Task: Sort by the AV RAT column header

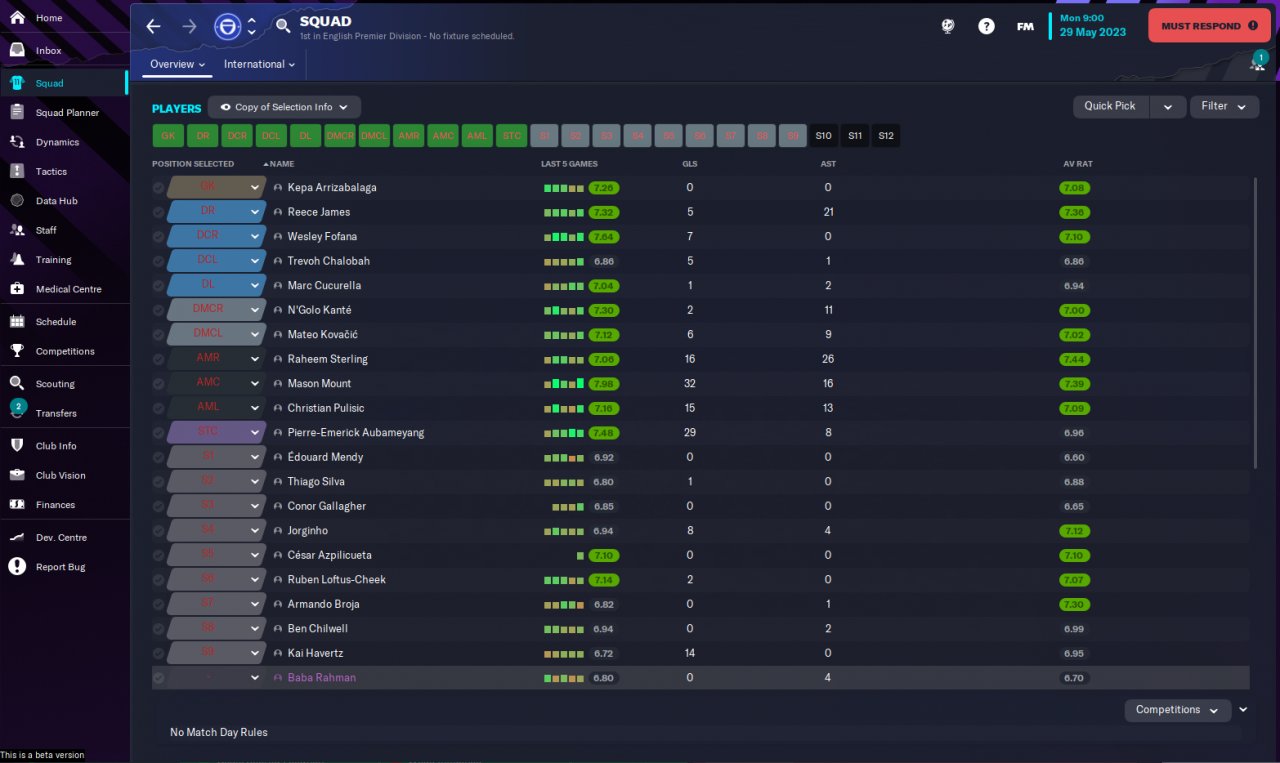Action: tap(1077, 164)
